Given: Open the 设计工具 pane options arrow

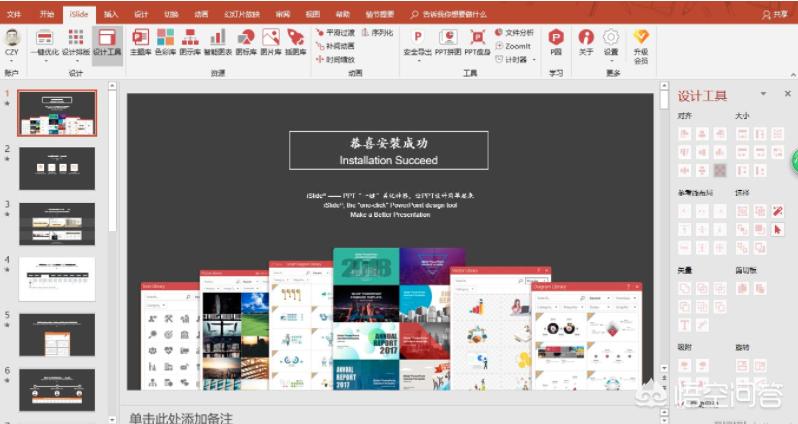Looking at the screenshot, I should click(763, 94).
